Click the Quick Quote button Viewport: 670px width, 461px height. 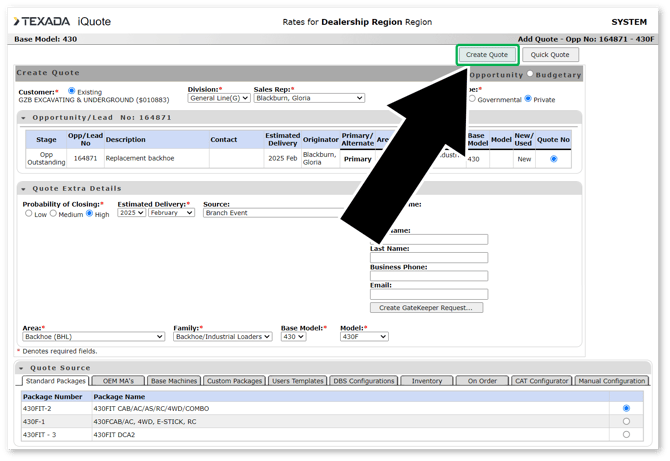549,55
